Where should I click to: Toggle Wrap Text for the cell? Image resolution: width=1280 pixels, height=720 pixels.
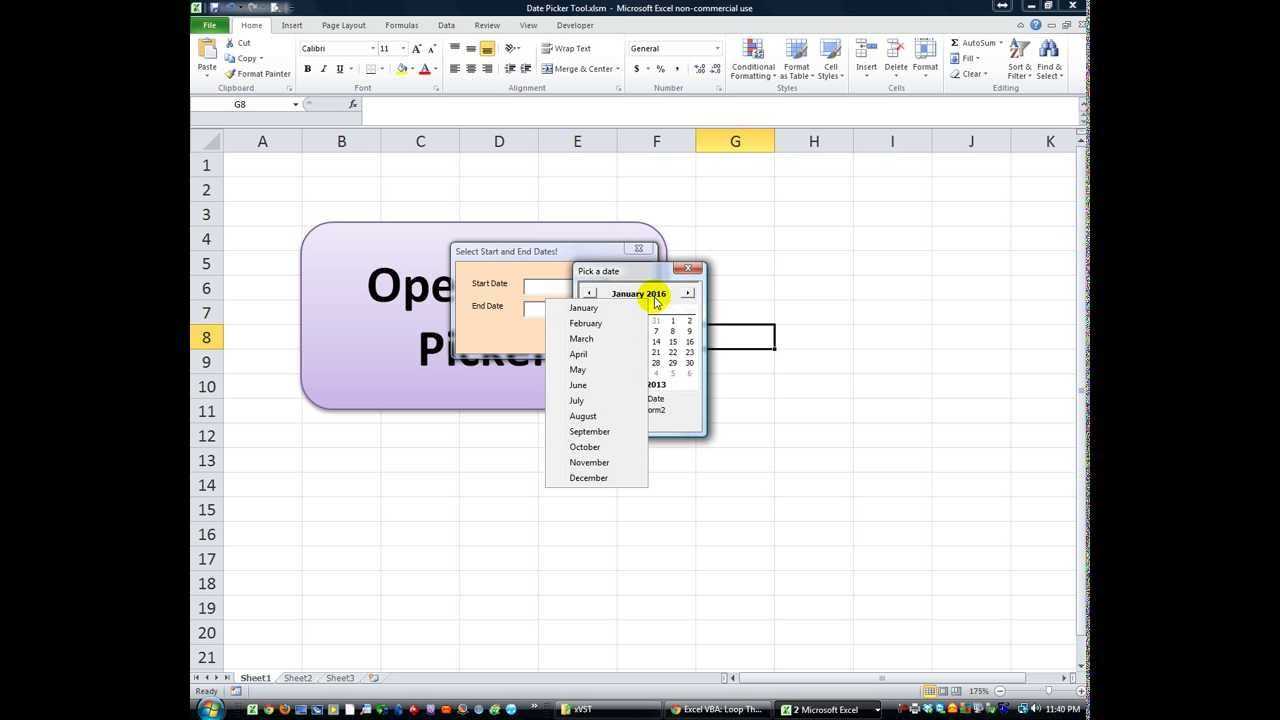[x=566, y=49]
